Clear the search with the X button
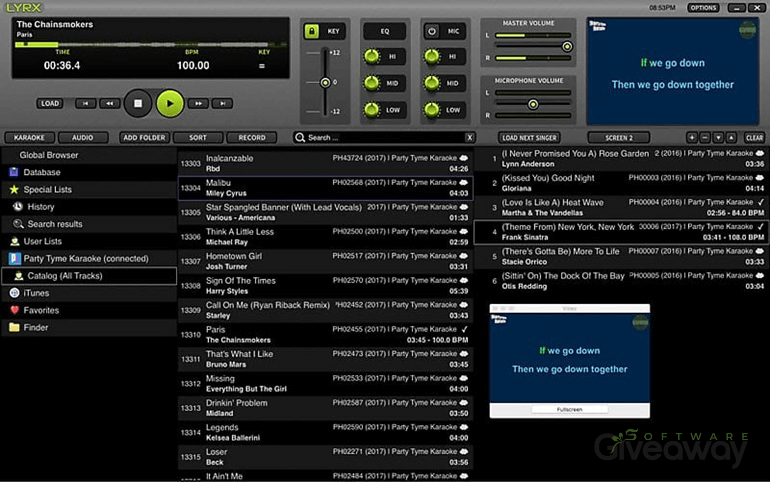This screenshot has height=482, width=770. coord(469,137)
